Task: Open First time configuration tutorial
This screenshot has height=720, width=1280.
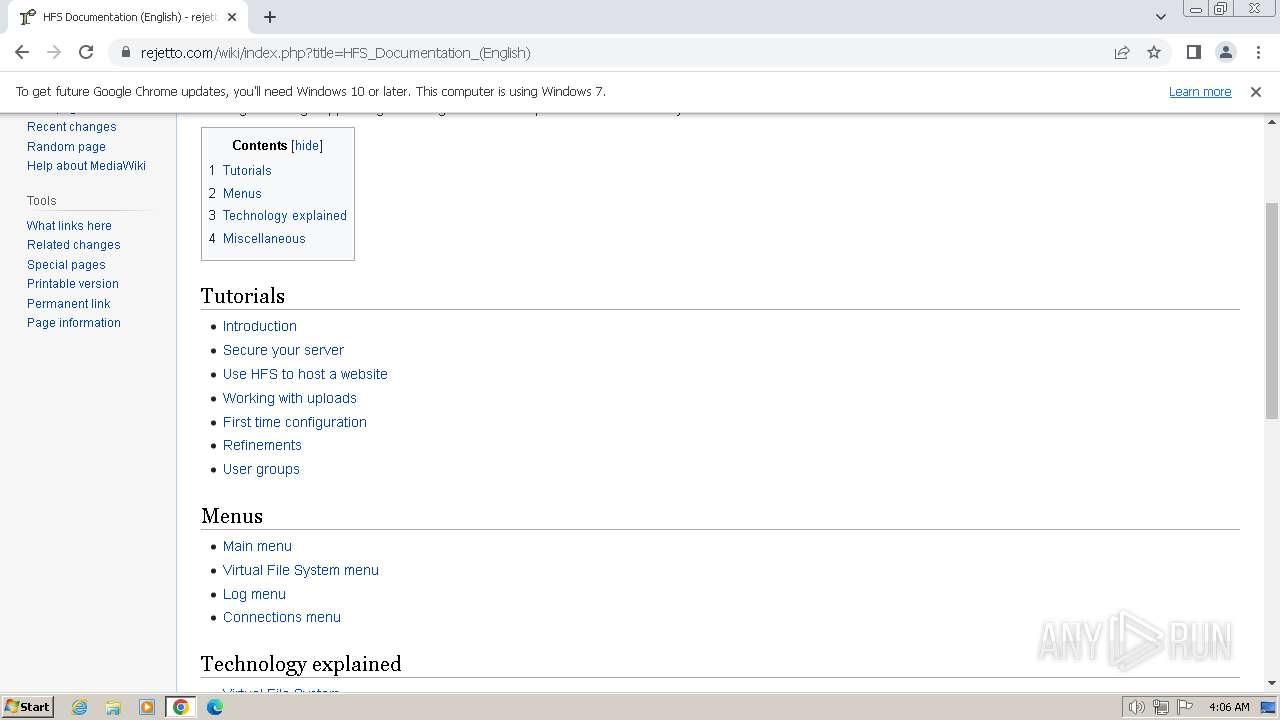Action: [x=294, y=422]
